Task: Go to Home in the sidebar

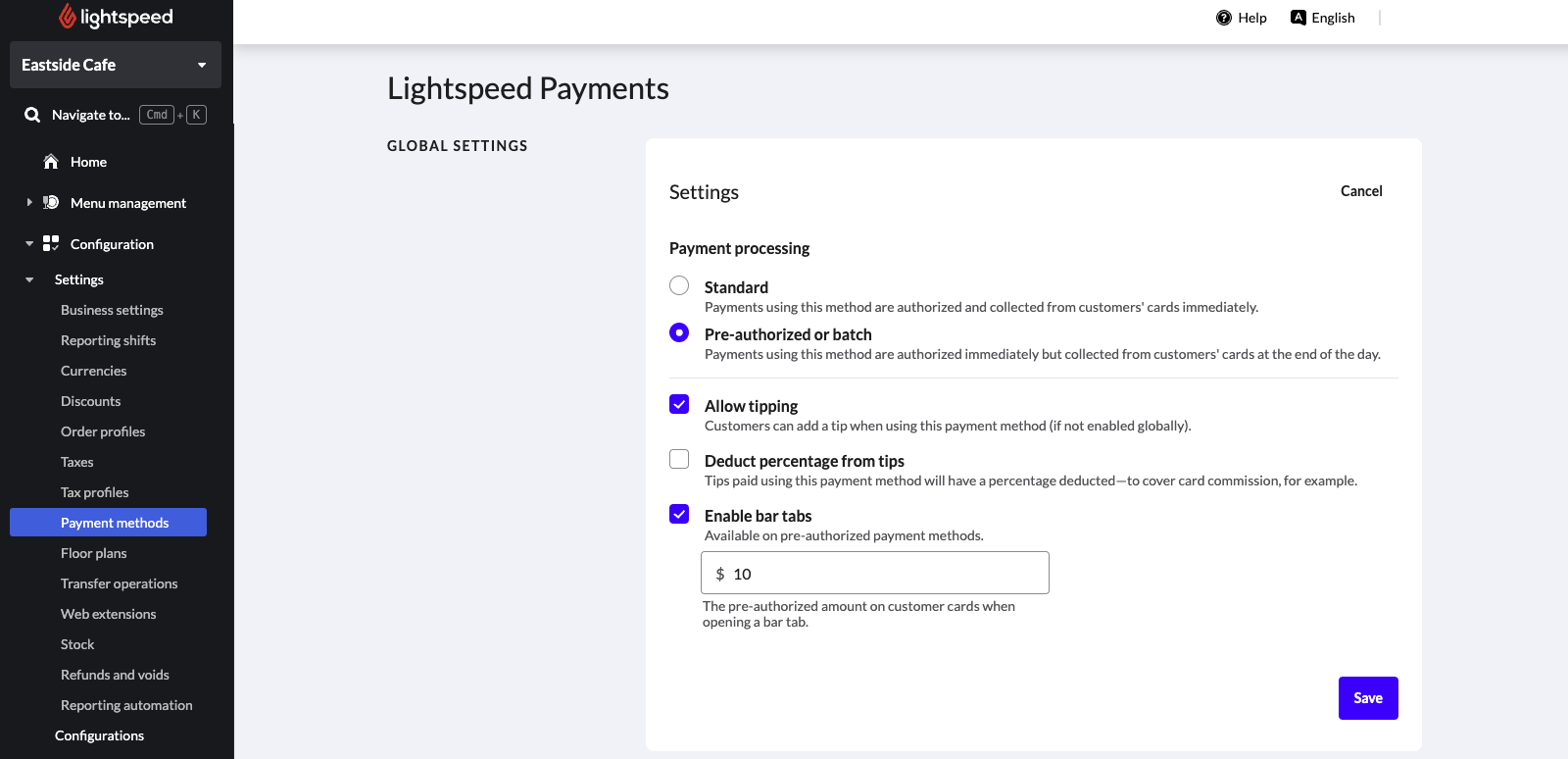Action: click(x=88, y=162)
